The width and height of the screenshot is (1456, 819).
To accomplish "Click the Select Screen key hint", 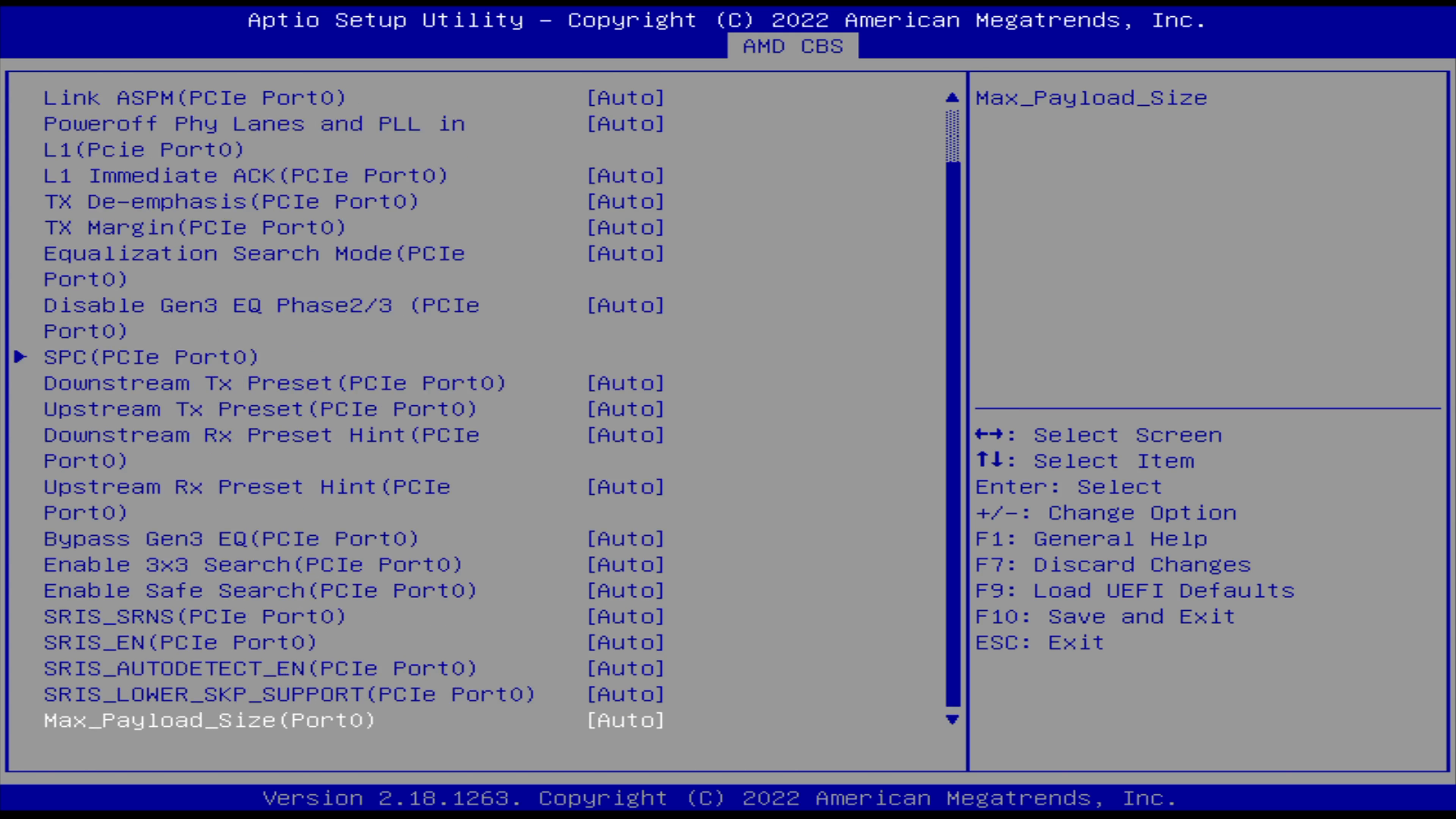I will (x=1099, y=435).
